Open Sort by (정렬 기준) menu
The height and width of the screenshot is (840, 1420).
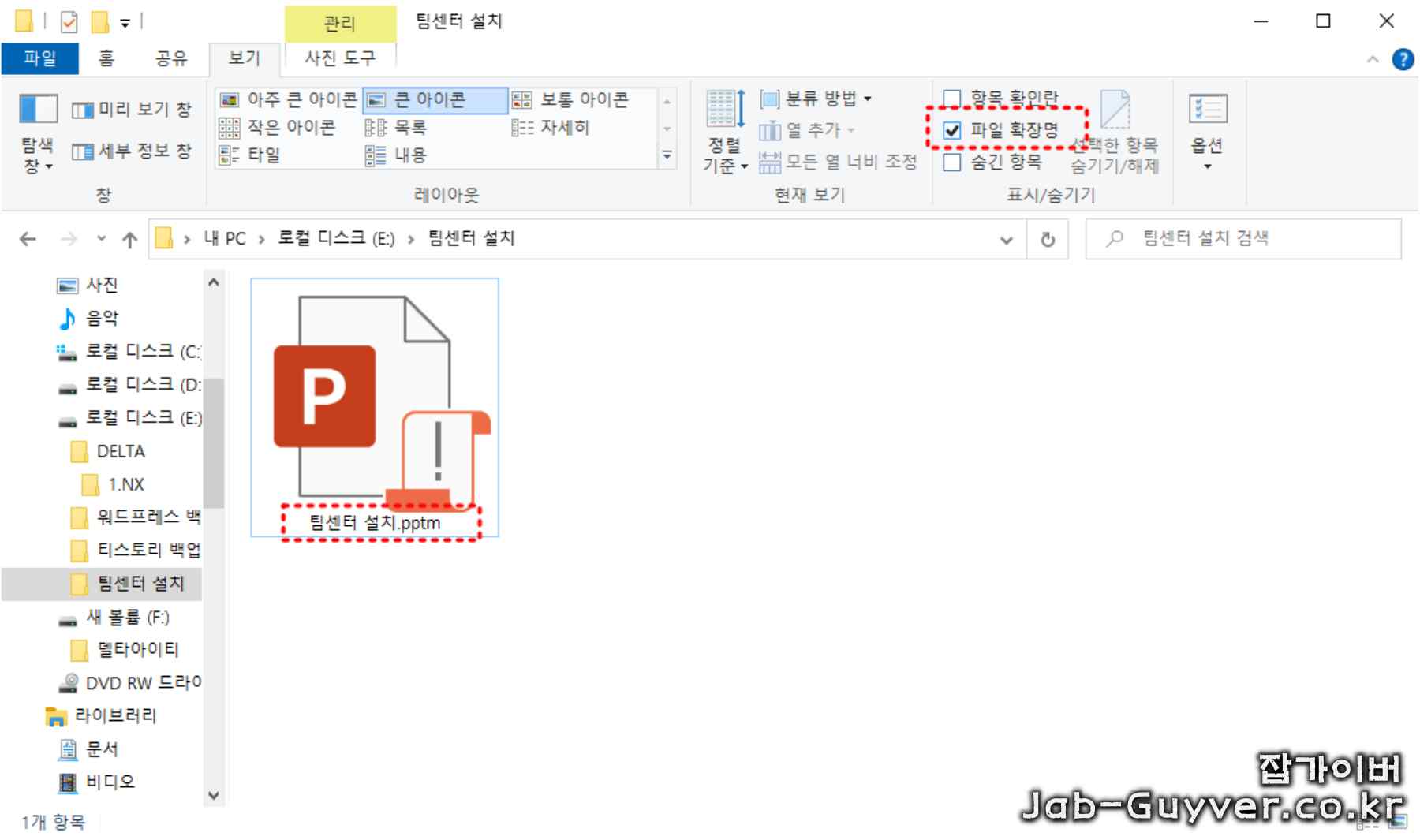tap(725, 133)
